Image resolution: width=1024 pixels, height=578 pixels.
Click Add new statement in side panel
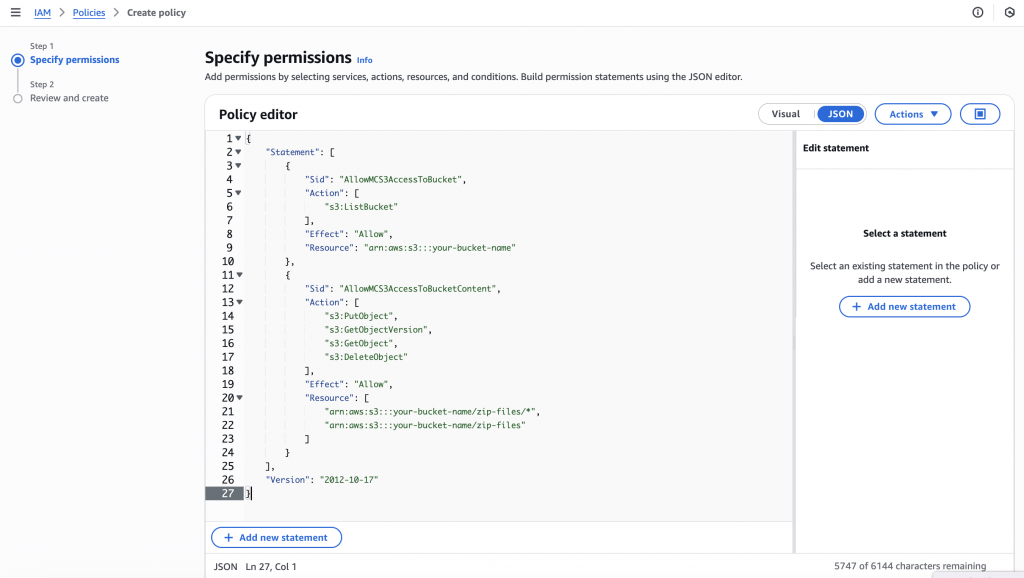pyautogui.click(x=904, y=307)
